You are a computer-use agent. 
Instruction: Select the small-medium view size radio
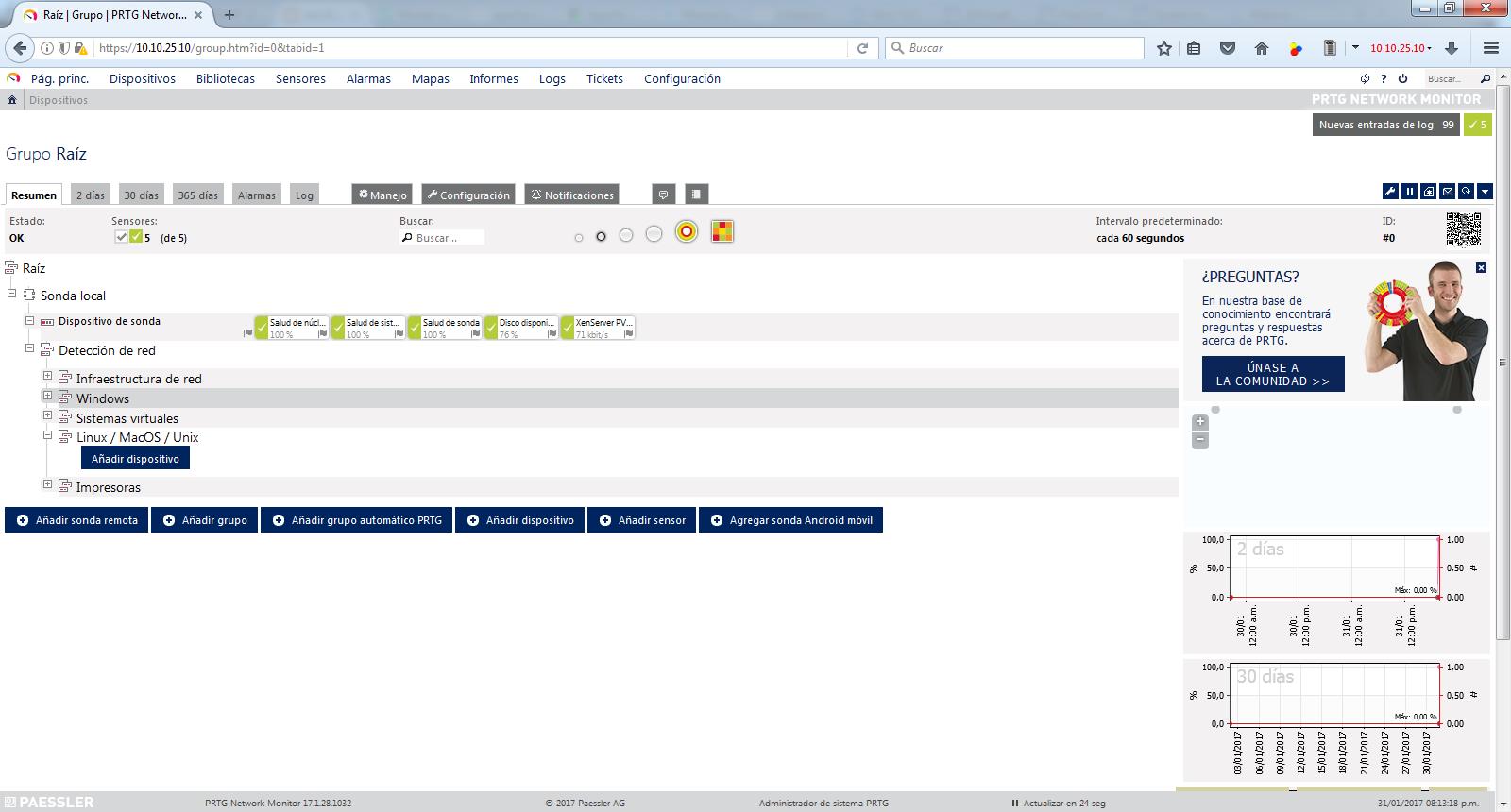(601, 236)
